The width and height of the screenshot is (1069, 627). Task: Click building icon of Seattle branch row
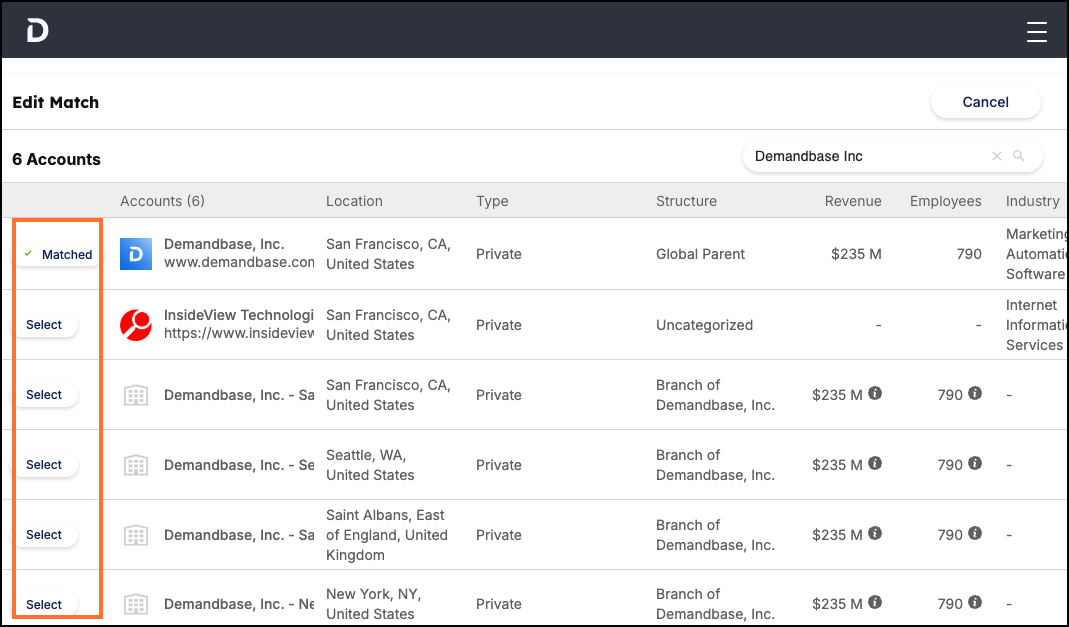136,465
